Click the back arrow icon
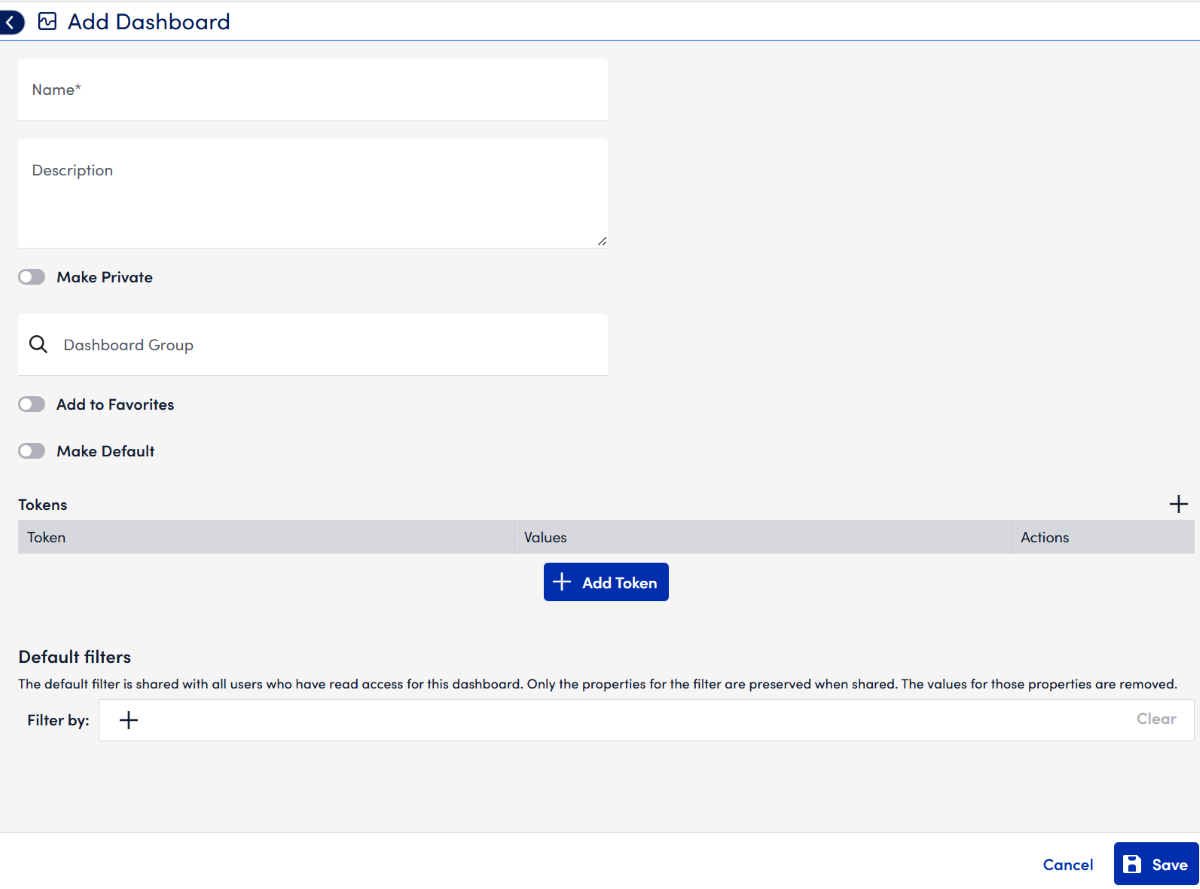Screen dimensions: 1200x889 click(10, 22)
